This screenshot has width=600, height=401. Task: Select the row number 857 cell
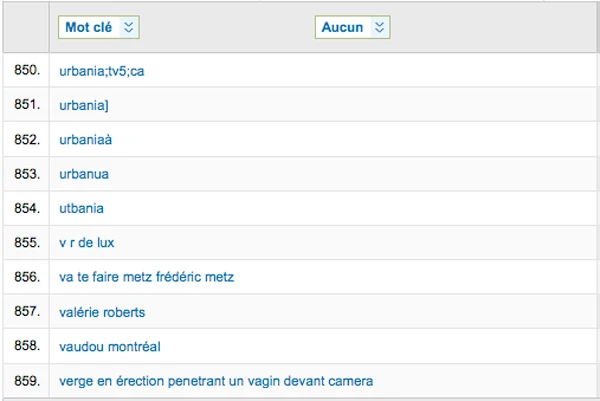coord(26,312)
